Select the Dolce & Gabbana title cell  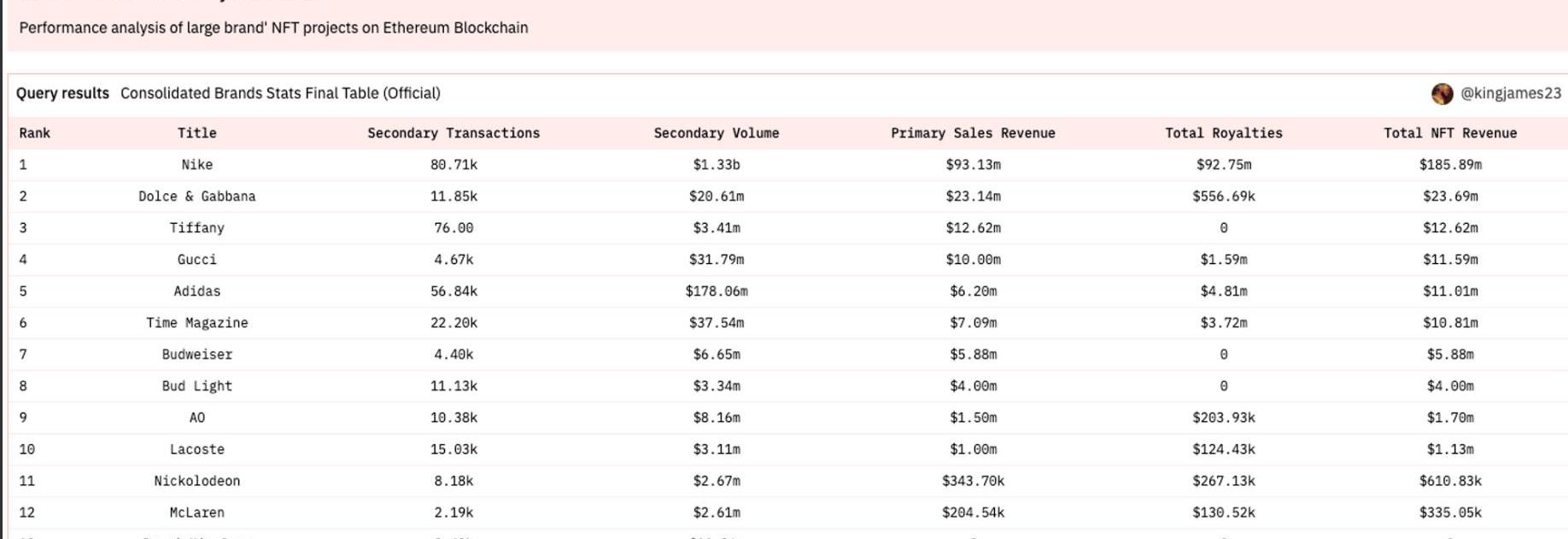[x=196, y=196]
